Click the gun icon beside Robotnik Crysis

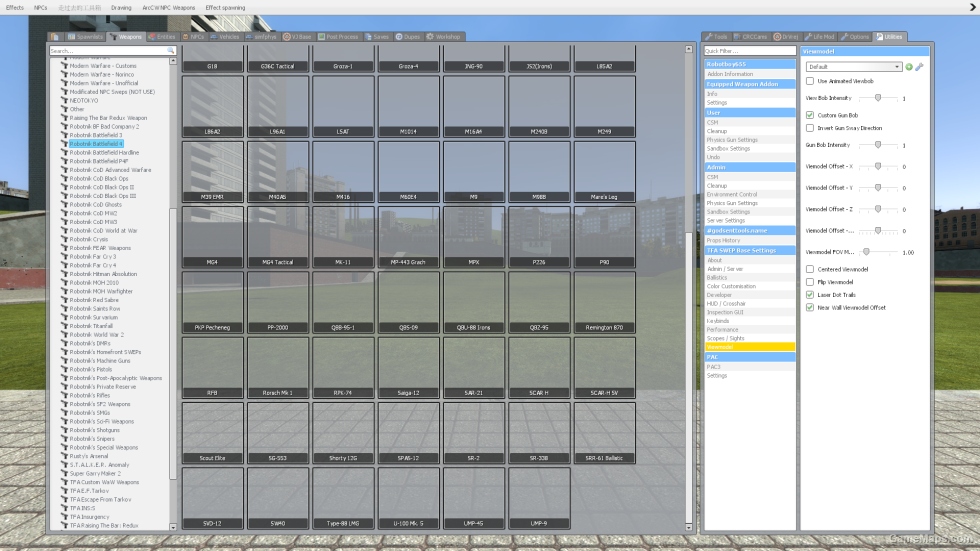pyautogui.click(x=64, y=239)
